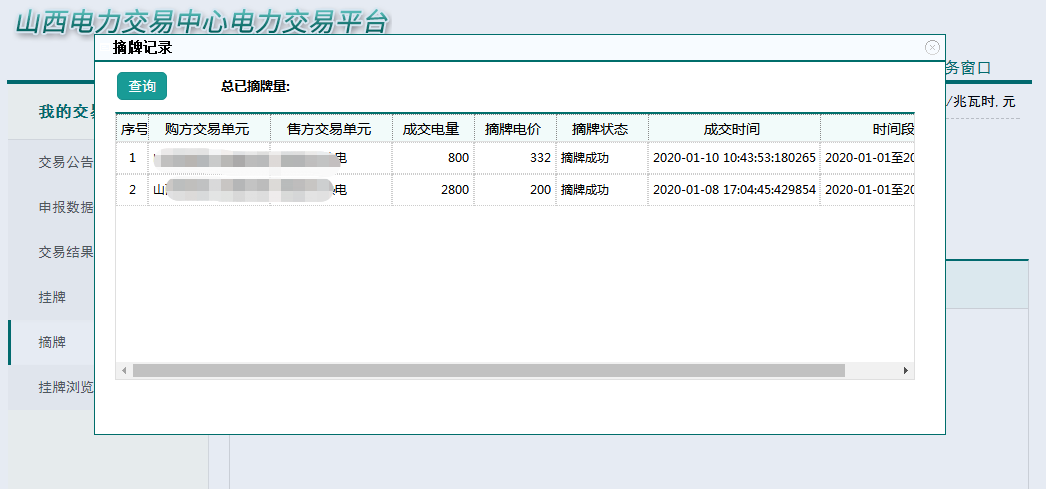This screenshot has height=489, width=1046.
Task: Click 售方交易单元 column header
Action: 329,129
